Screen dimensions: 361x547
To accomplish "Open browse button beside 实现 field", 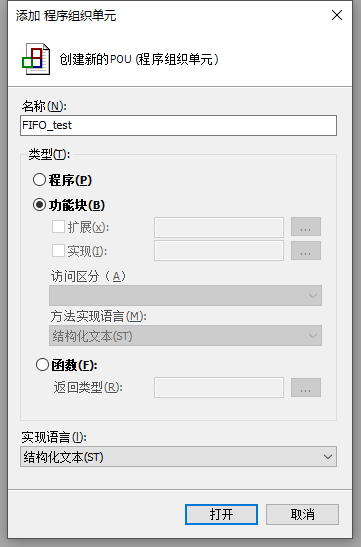I will coord(306,250).
